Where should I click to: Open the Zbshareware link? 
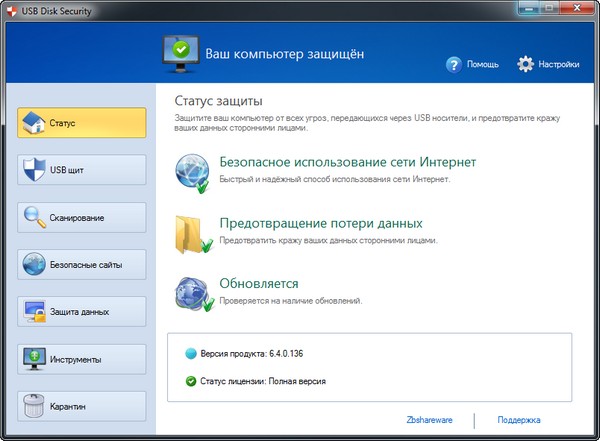431,421
